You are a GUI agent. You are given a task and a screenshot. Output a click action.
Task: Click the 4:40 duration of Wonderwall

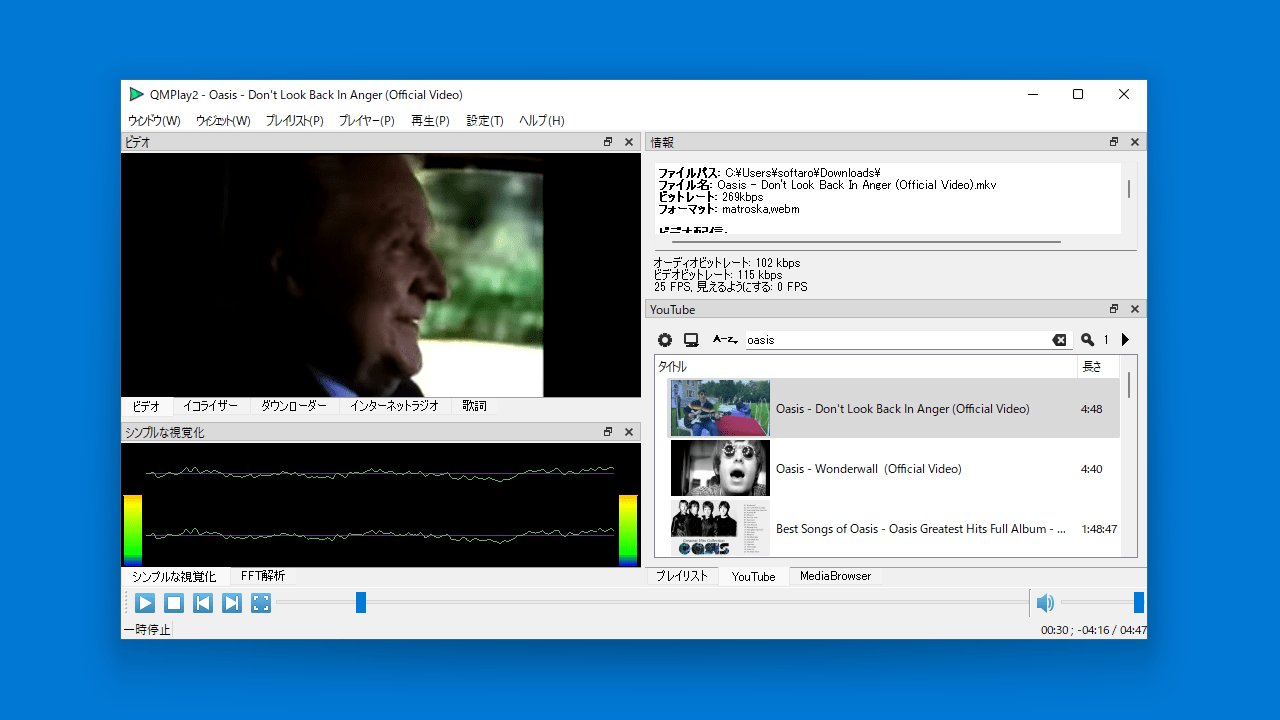(1092, 469)
